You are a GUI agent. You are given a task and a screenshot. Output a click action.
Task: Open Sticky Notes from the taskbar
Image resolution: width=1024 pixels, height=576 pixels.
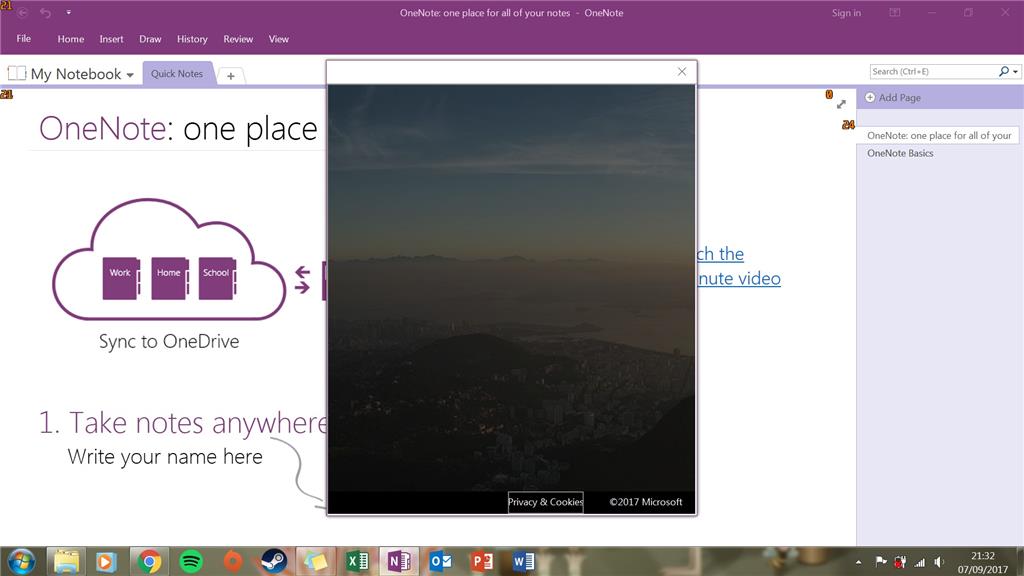point(315,561)
